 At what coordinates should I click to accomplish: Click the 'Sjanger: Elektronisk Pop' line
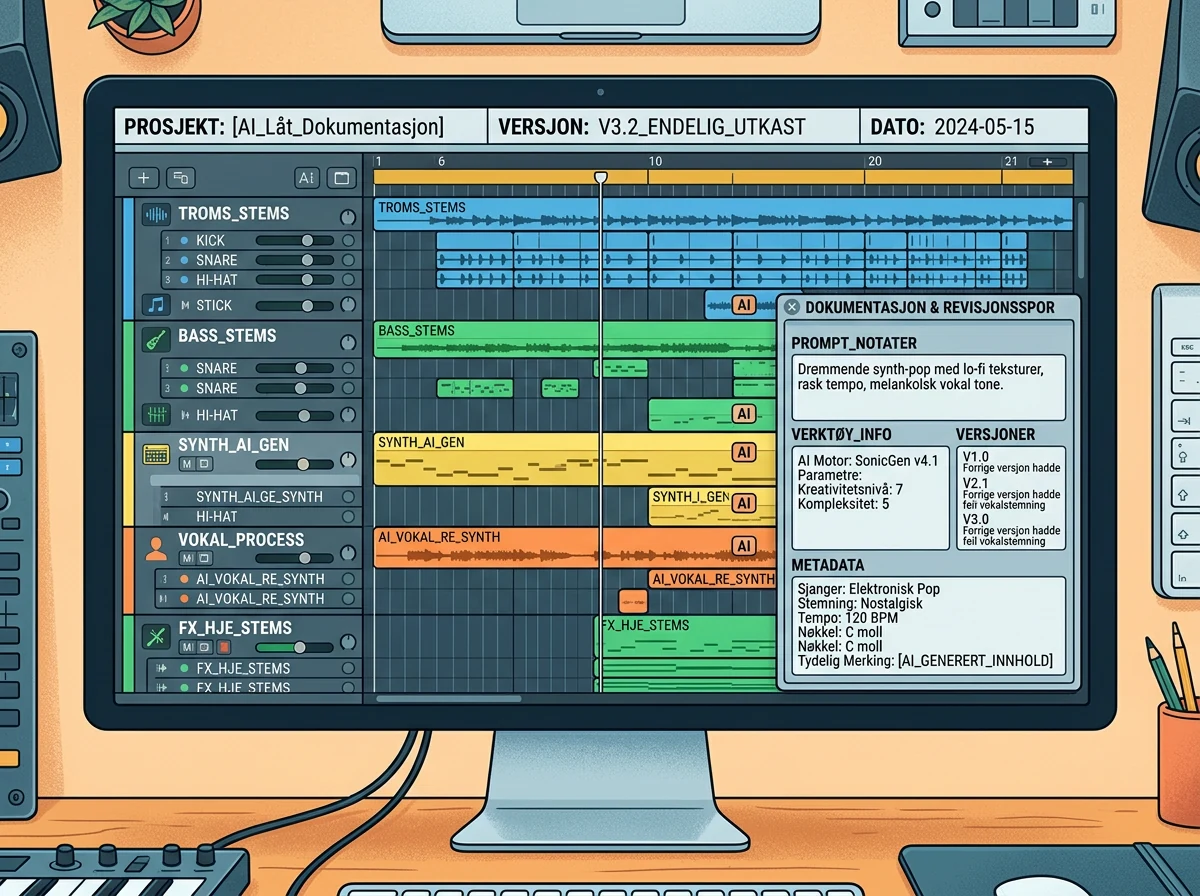[868, 589]
